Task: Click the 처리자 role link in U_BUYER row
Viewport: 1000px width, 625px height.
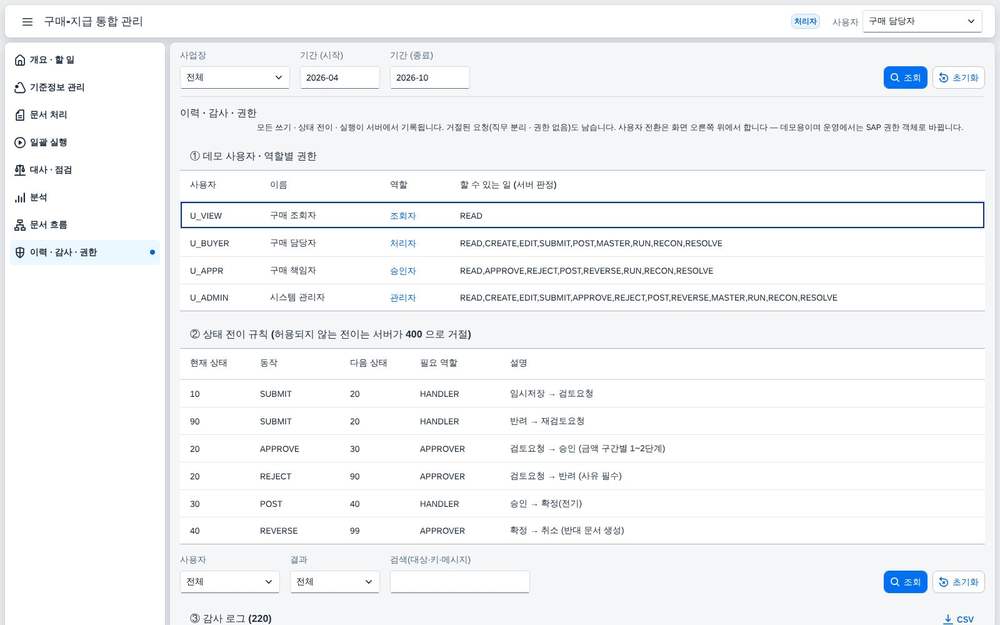Action: coord(402,243)
